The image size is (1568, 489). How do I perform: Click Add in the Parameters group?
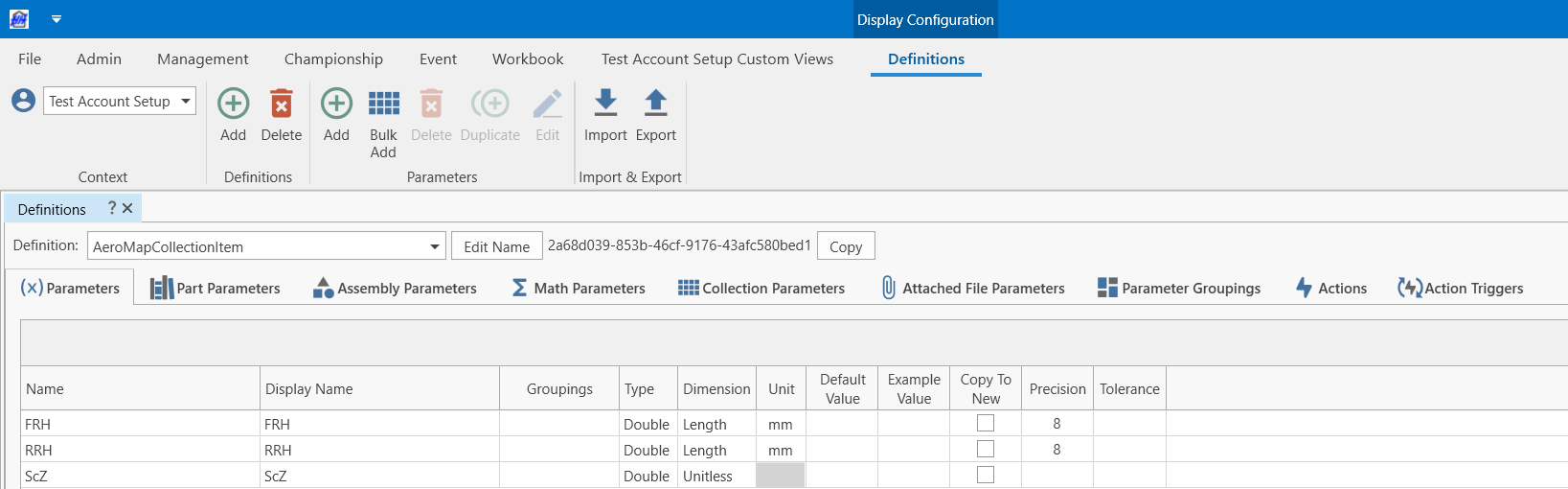point(336,104)
